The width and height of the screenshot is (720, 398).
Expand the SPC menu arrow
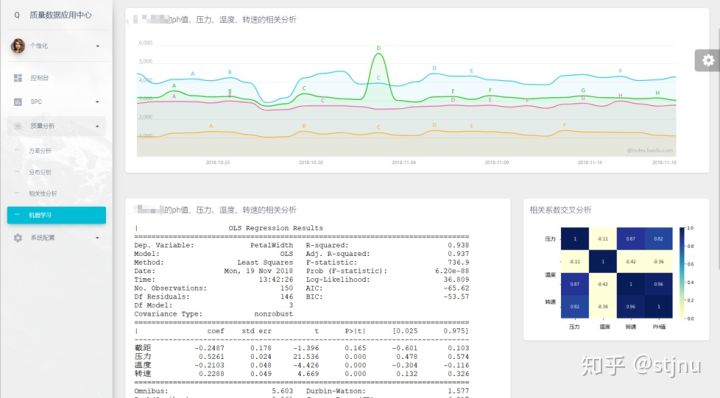97,102
